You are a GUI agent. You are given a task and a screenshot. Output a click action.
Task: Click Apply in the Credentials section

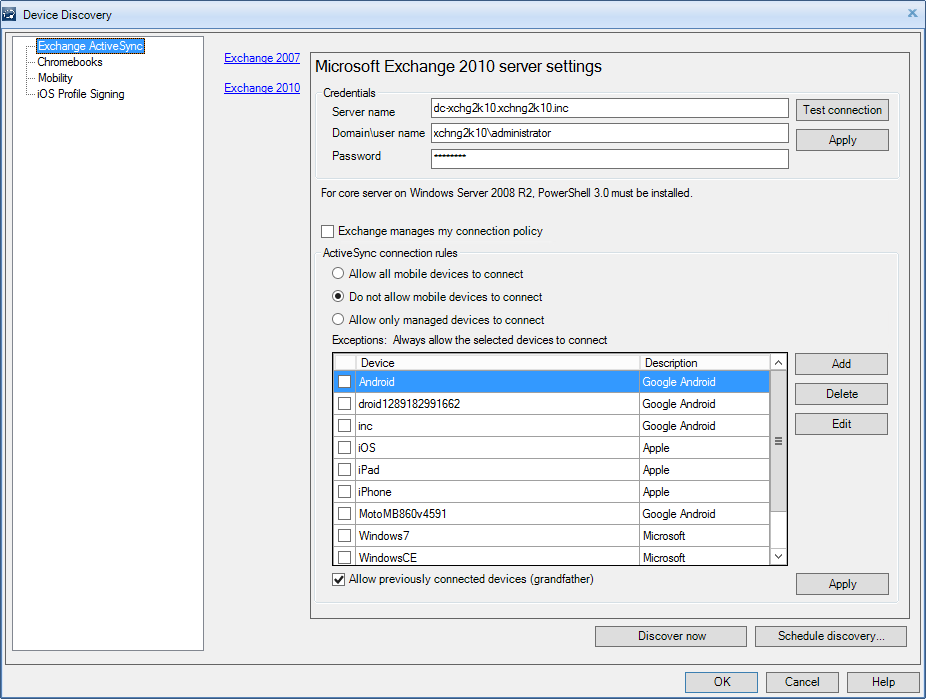coord(842,140)
